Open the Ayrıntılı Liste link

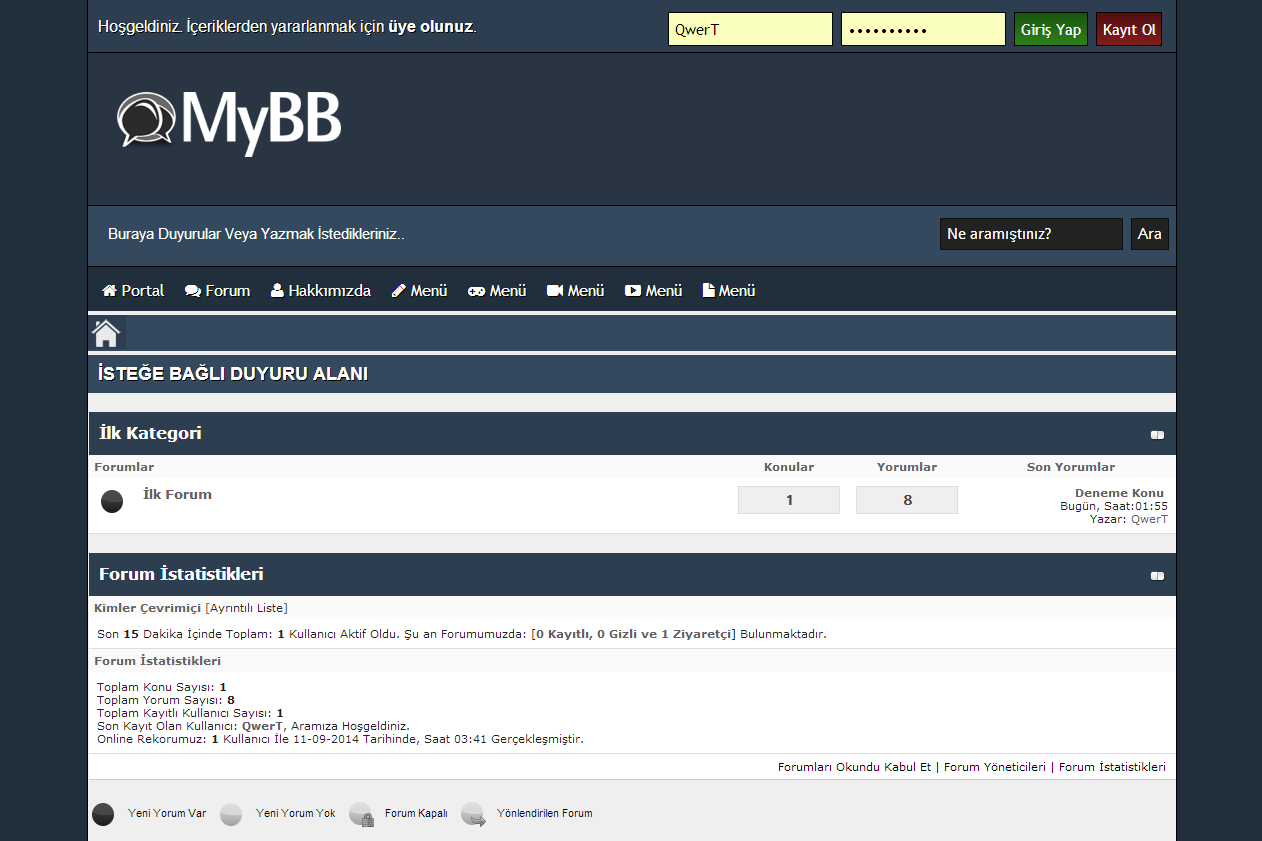coord(246,608)
